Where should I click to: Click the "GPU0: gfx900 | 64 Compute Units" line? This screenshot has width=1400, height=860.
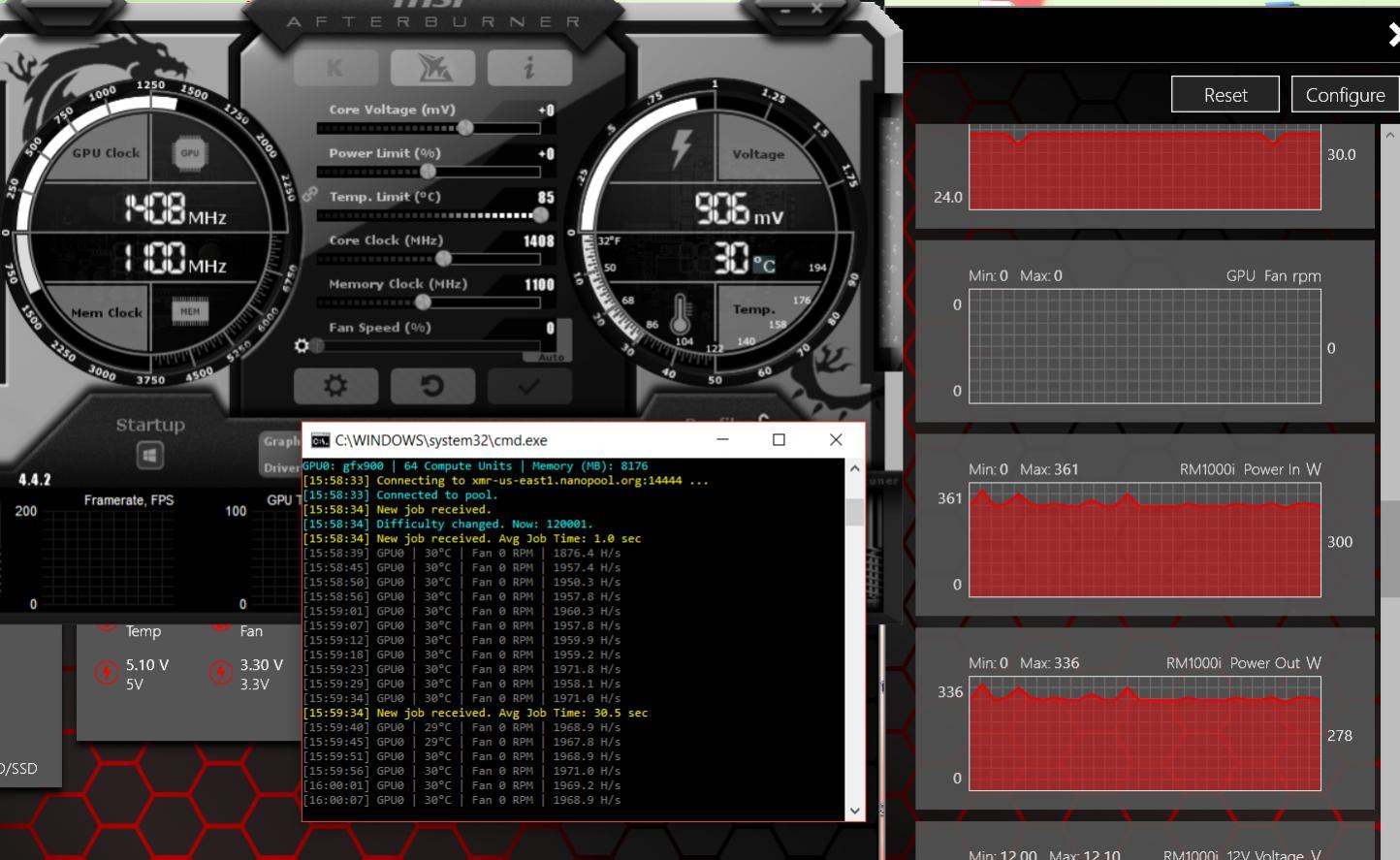pos(475,466)
